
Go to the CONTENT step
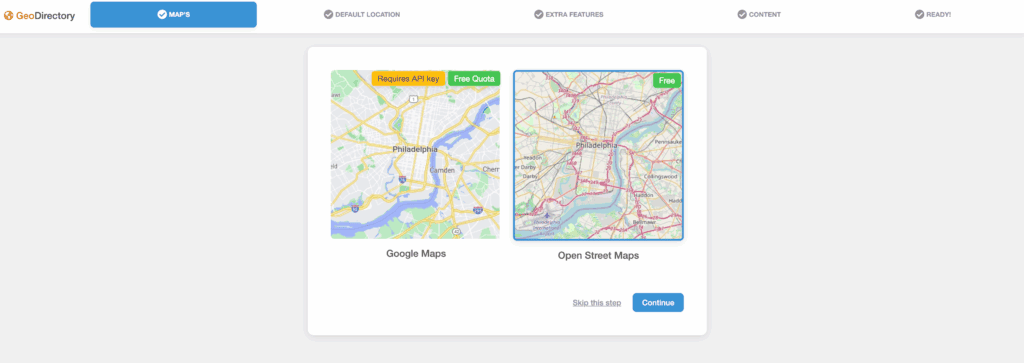point(759,14)
